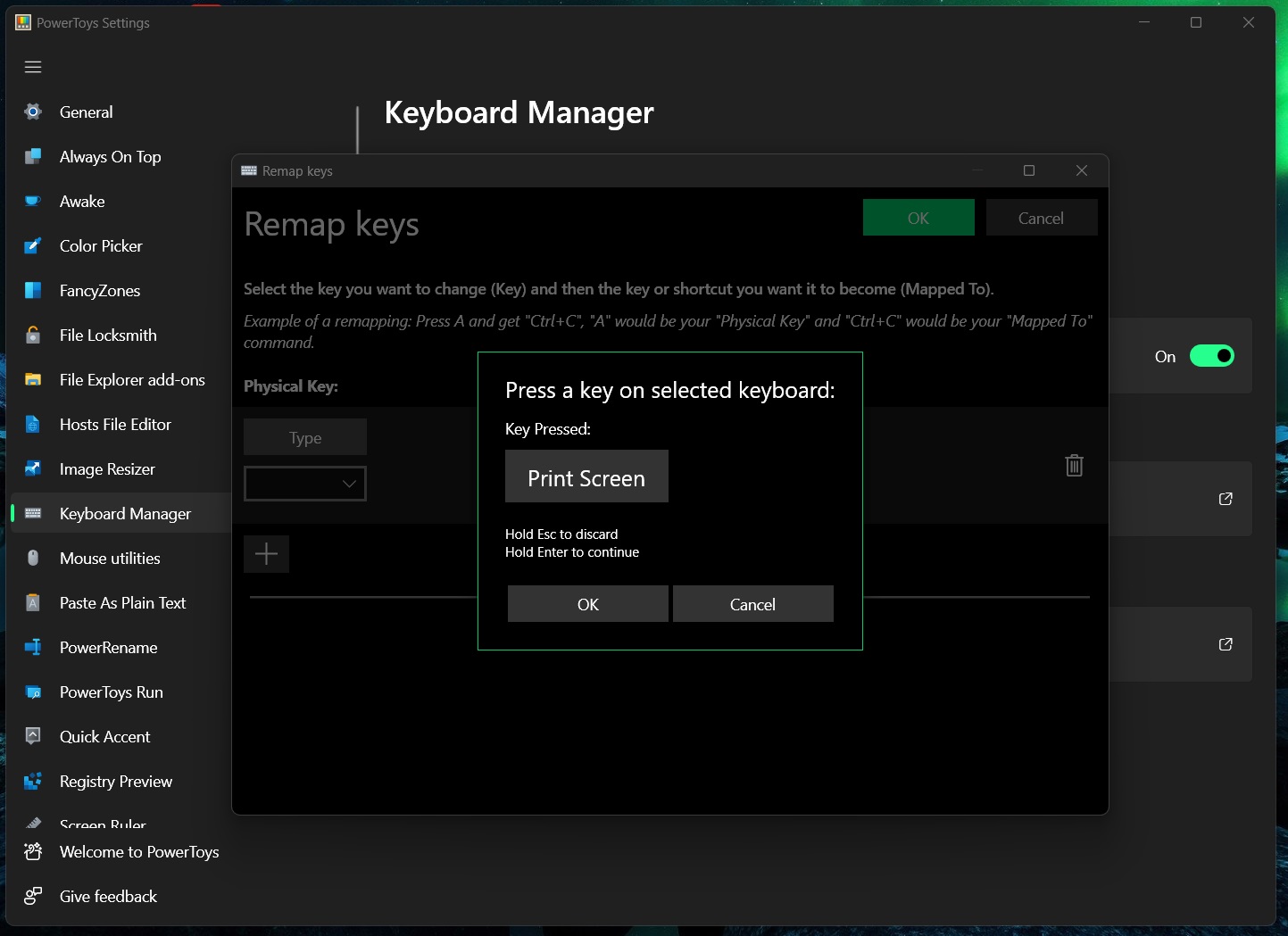Delete the remapping using the trash icon

[x=1074, y=465]
